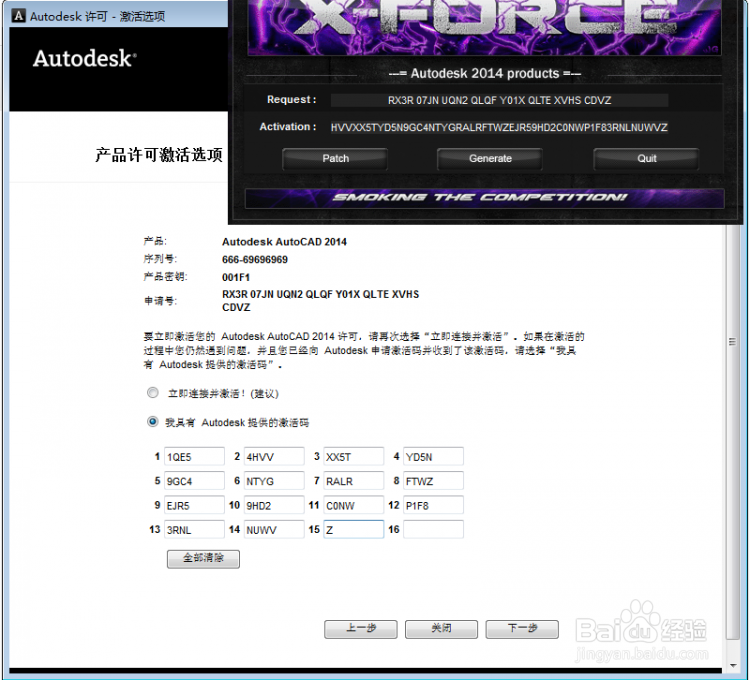Quit the X-Force keygen window
Viewport: 750px width, 680px height.
click(646, 159)
